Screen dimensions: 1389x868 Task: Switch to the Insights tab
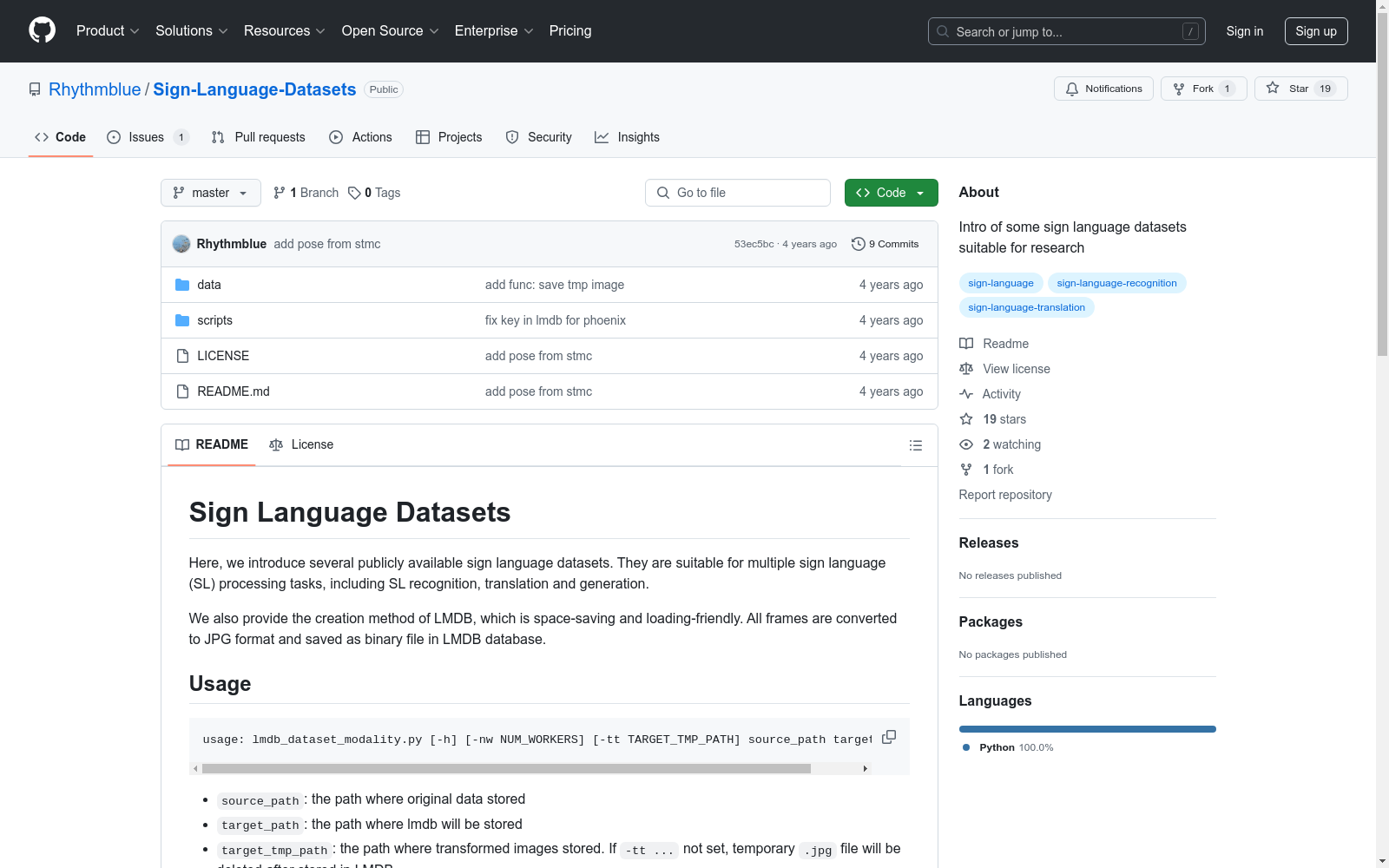627,137
